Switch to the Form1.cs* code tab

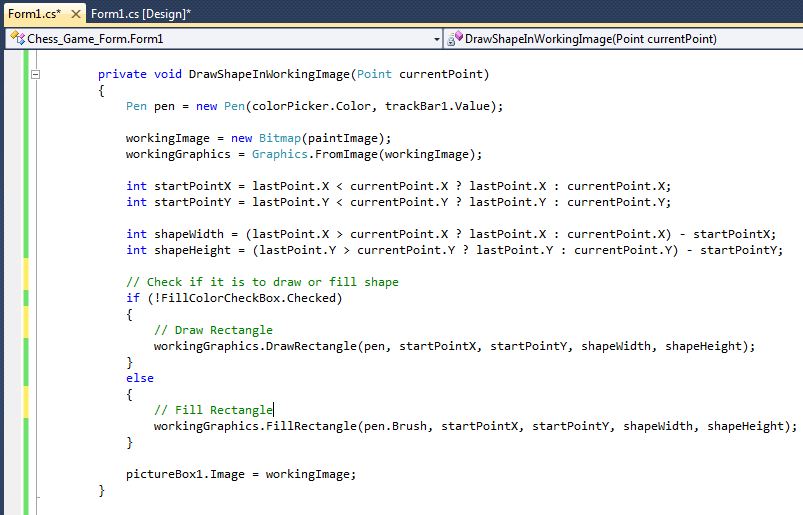(34, 14)
